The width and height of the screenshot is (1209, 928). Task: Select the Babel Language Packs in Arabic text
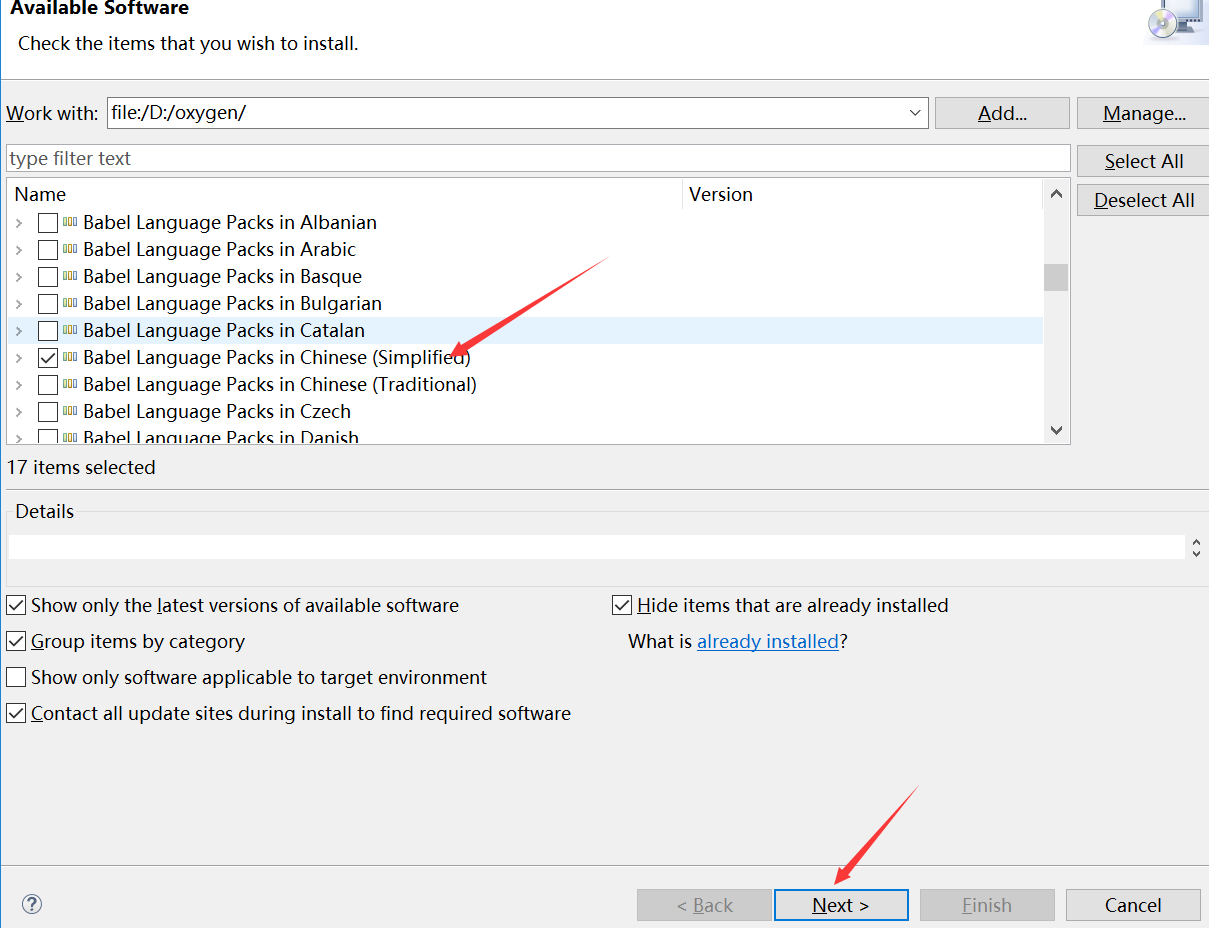(220, 249)
